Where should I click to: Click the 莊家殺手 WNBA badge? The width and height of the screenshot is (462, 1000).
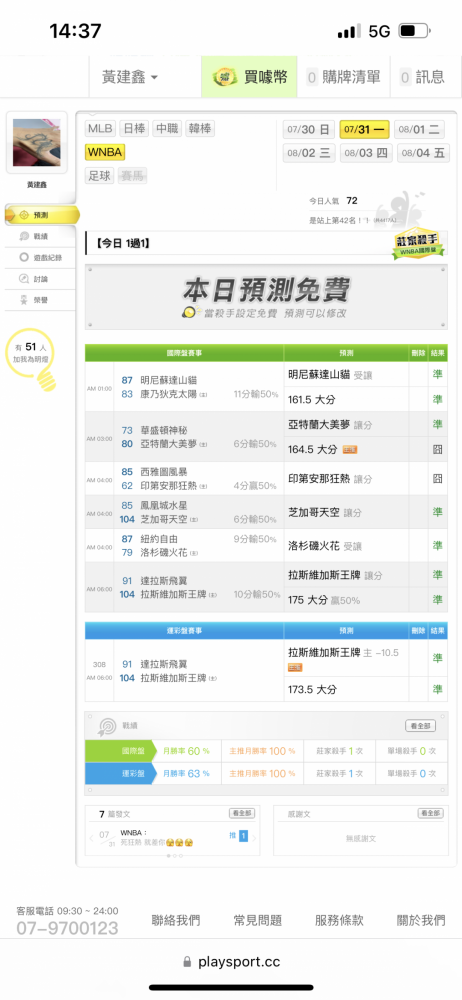pos(418,246)
